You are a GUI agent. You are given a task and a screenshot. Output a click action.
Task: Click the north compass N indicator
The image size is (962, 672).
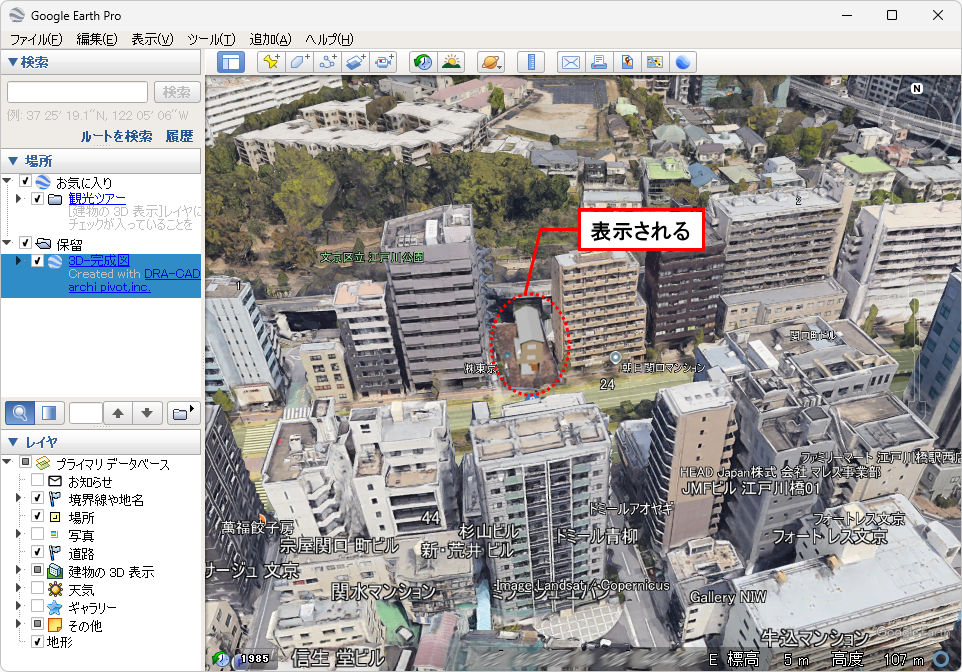(x=917, y=88)
